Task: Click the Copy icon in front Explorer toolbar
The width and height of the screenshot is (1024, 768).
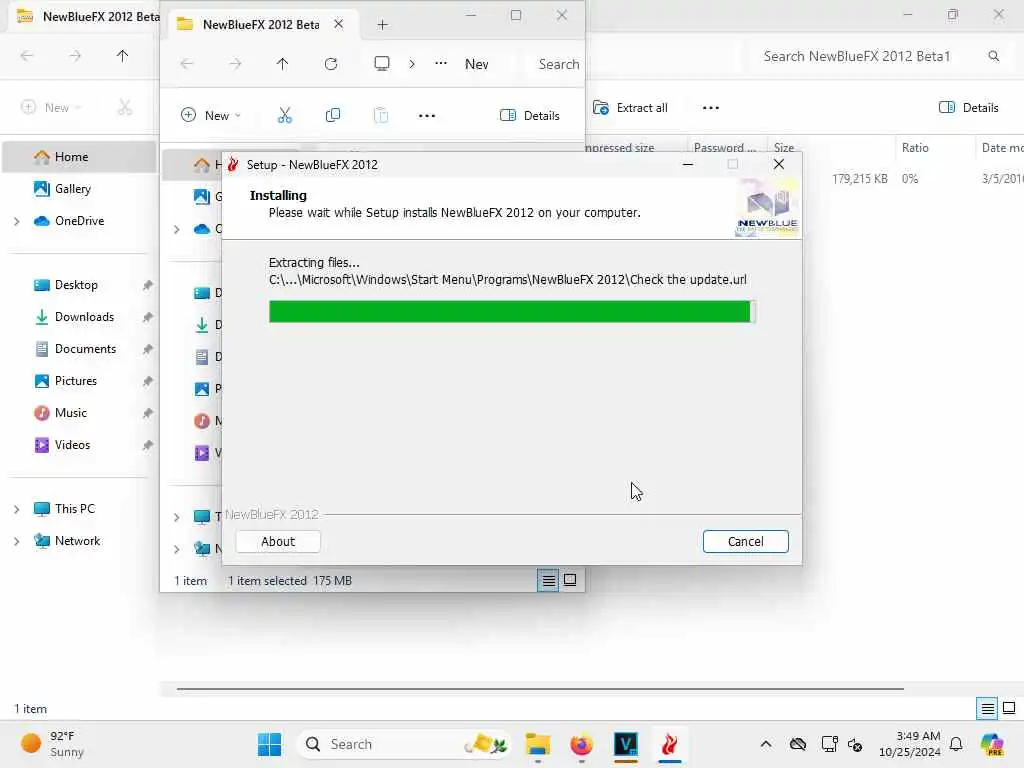Action: 332,116
